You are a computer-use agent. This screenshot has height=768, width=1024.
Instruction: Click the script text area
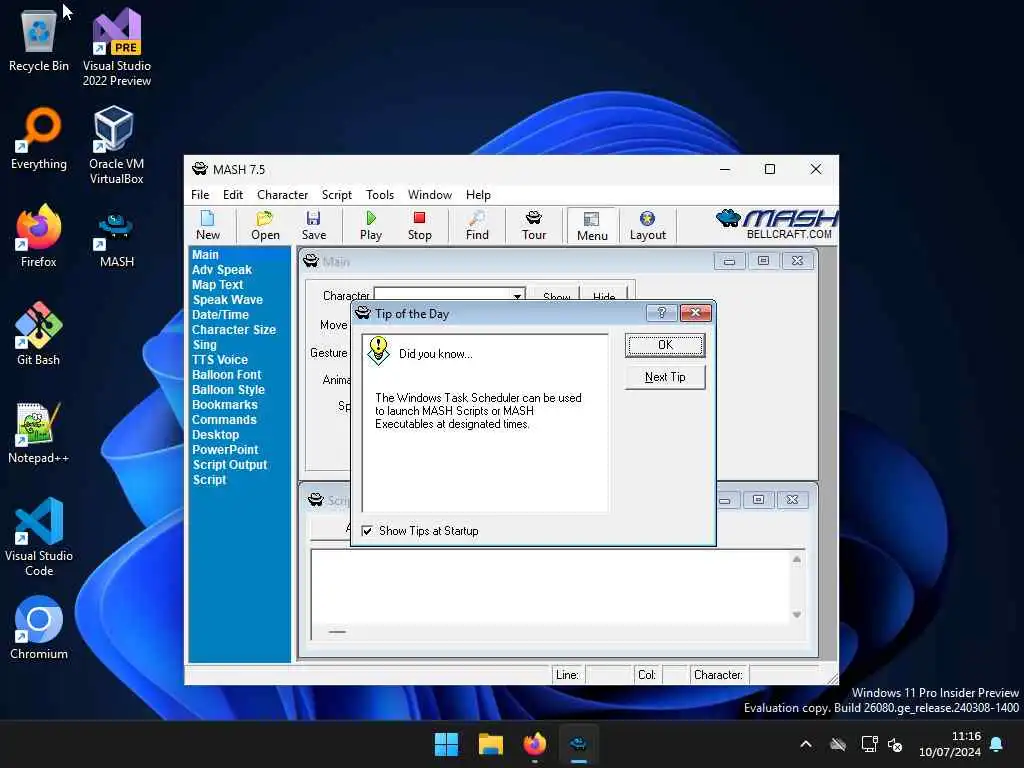(x=550, y=586)
